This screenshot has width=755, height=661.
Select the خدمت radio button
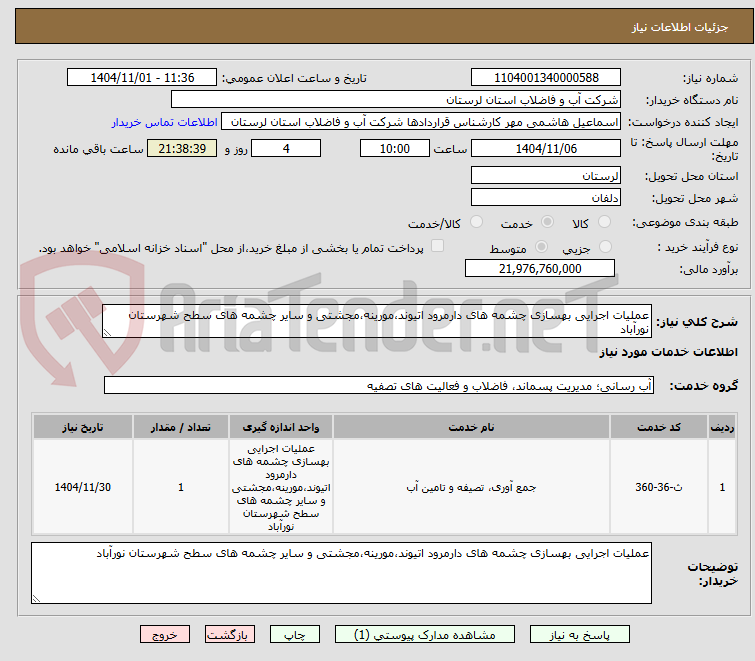point(547,222)
